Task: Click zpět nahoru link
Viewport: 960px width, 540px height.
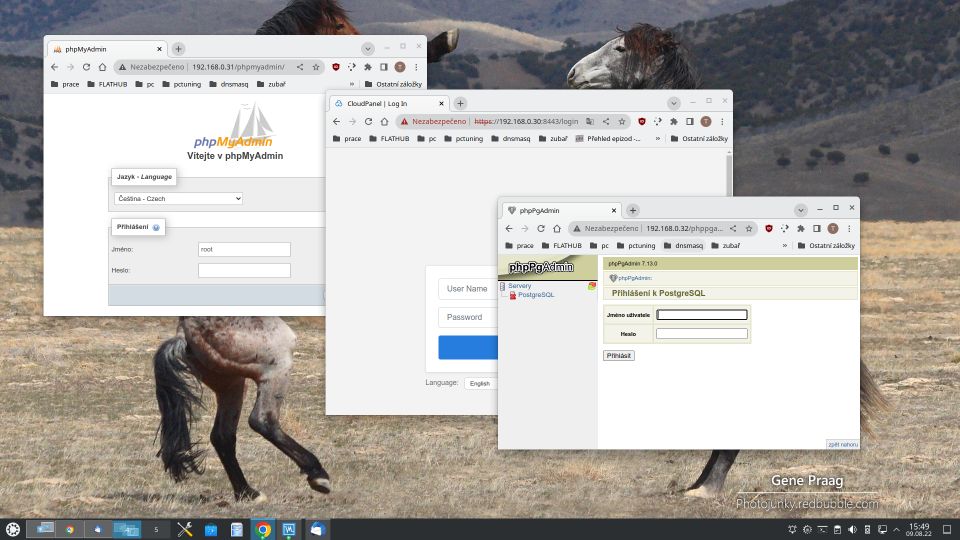Action: point(842,444)
